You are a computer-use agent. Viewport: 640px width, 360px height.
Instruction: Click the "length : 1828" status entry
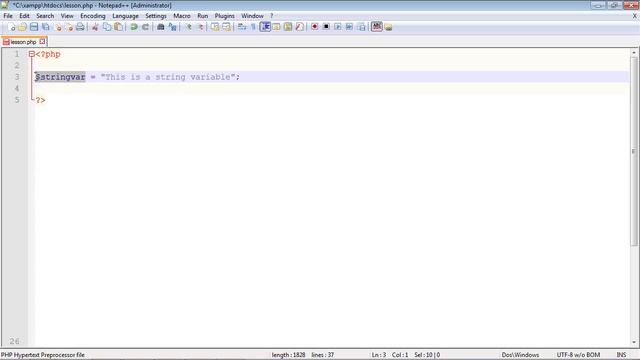click(288, 355)
